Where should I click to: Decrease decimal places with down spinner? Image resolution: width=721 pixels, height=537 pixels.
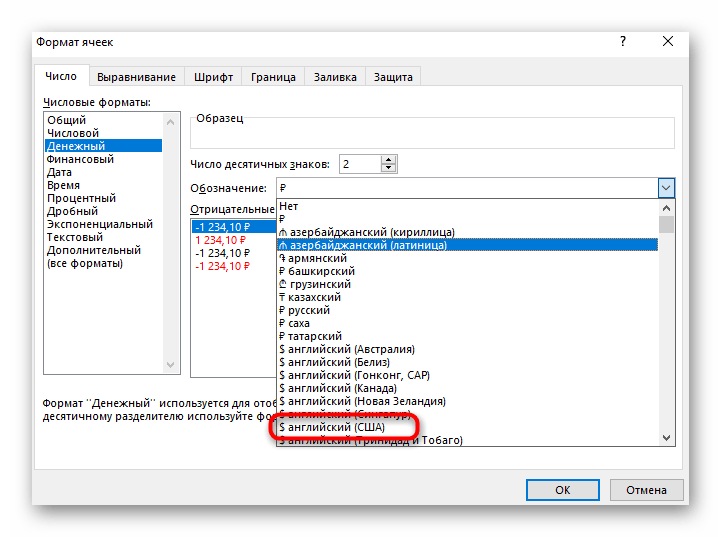click(389, 168)
